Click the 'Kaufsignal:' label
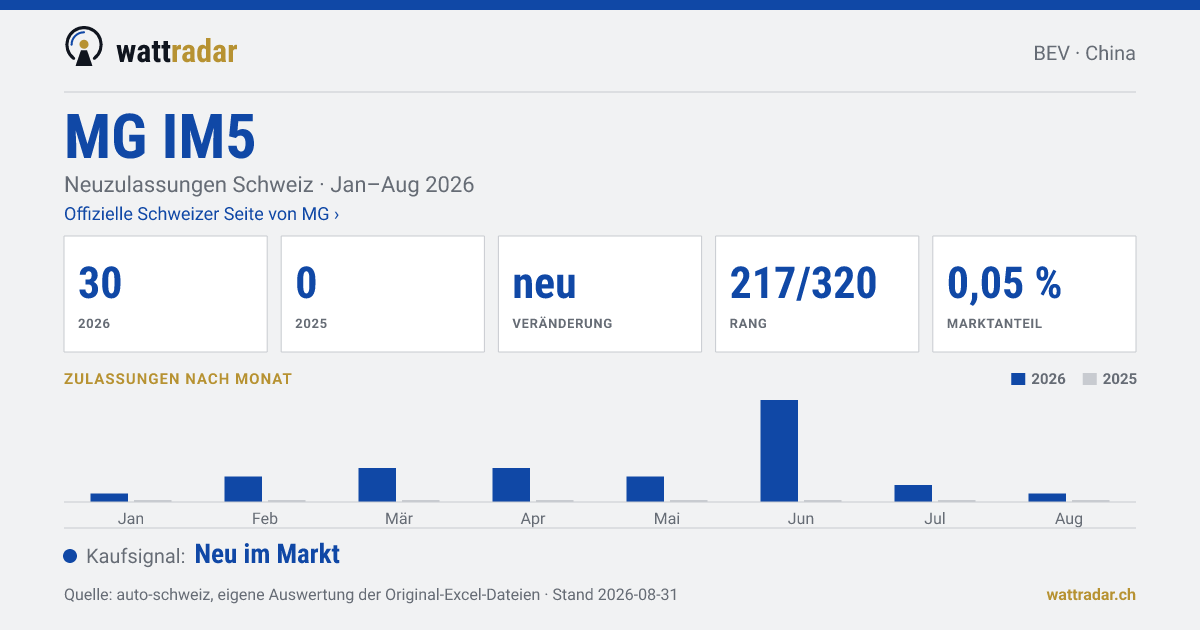Image resolution: width=1200 pixels, height=630 pixels. (x=136, y=556)
